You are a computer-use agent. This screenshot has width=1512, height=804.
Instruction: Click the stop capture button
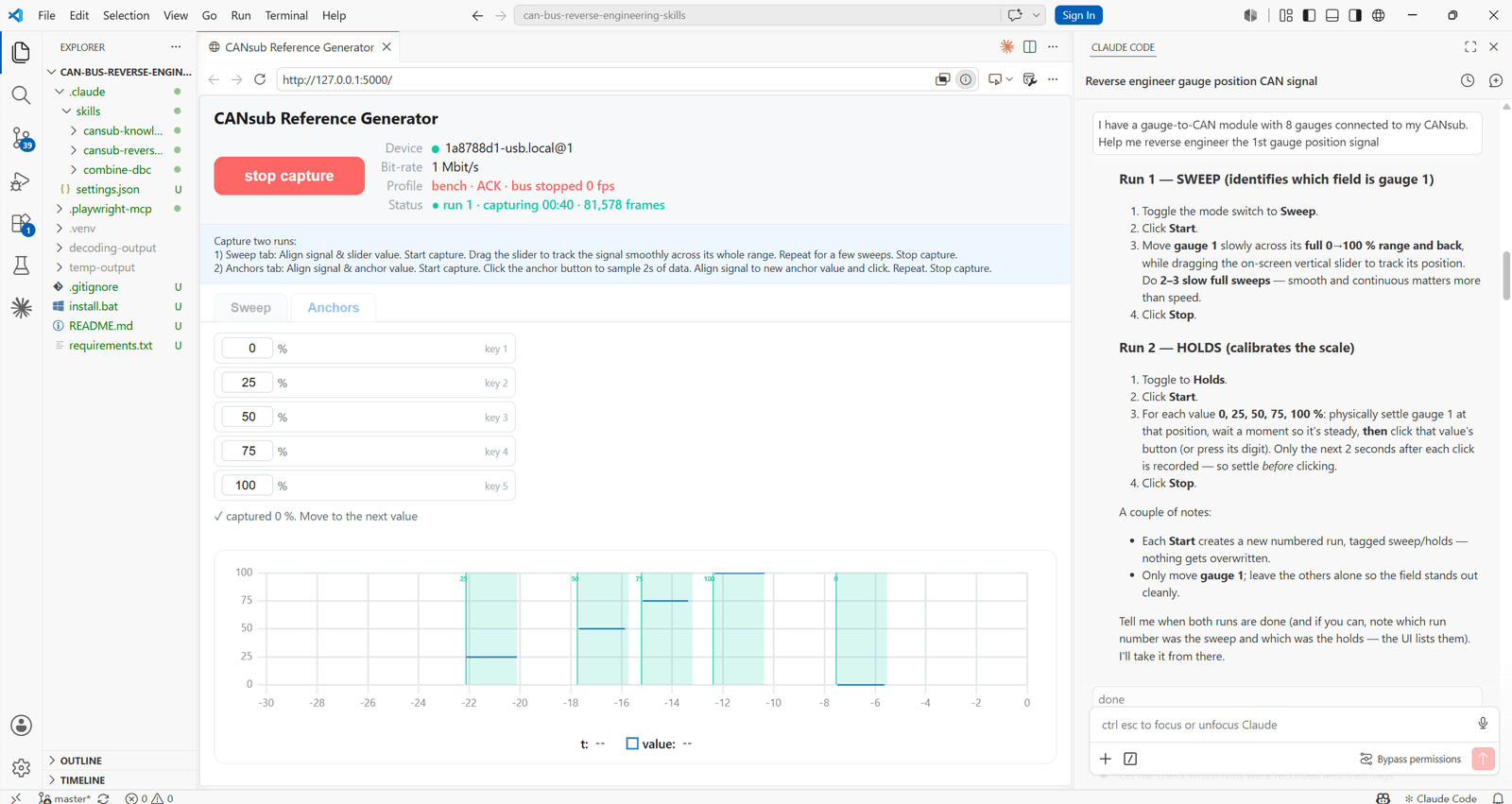[289, 176]
